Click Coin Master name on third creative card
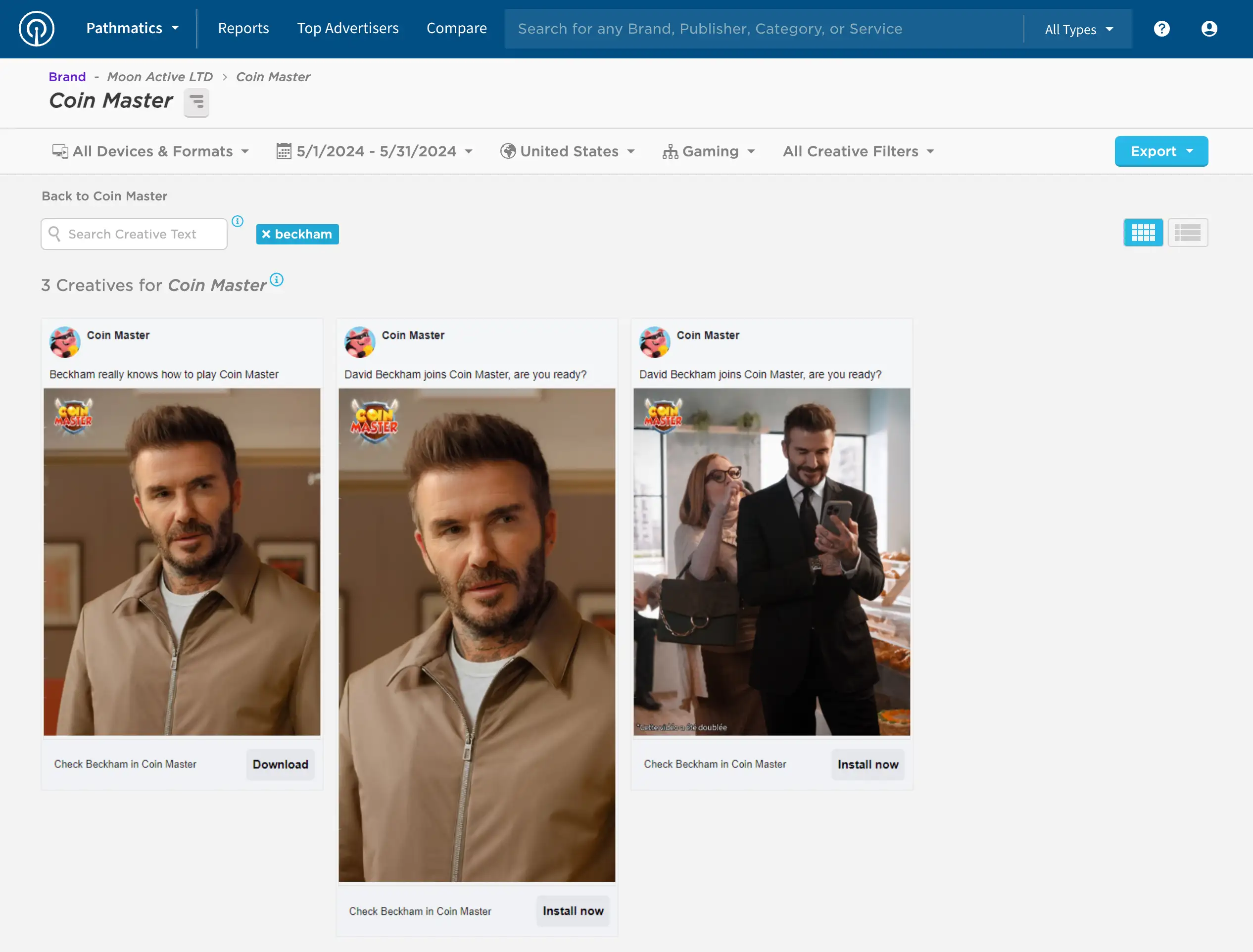 708,335
